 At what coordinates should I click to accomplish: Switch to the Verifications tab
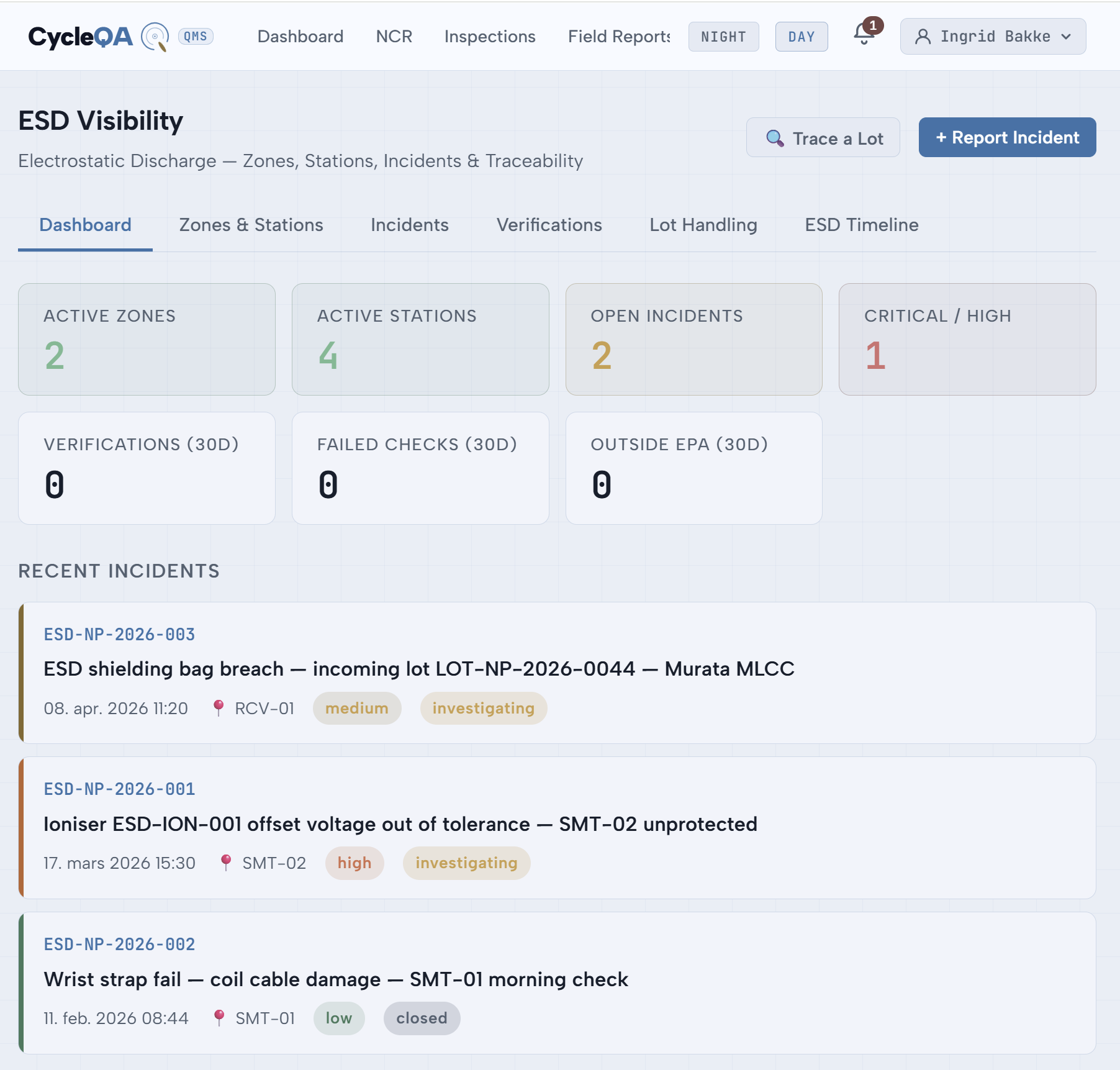click(549, 225)
